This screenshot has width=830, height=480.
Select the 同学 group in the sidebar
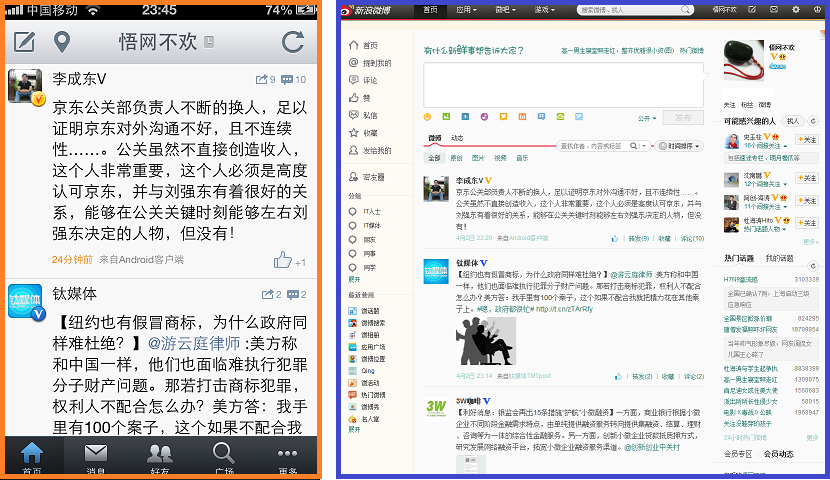tap(363, 268)
